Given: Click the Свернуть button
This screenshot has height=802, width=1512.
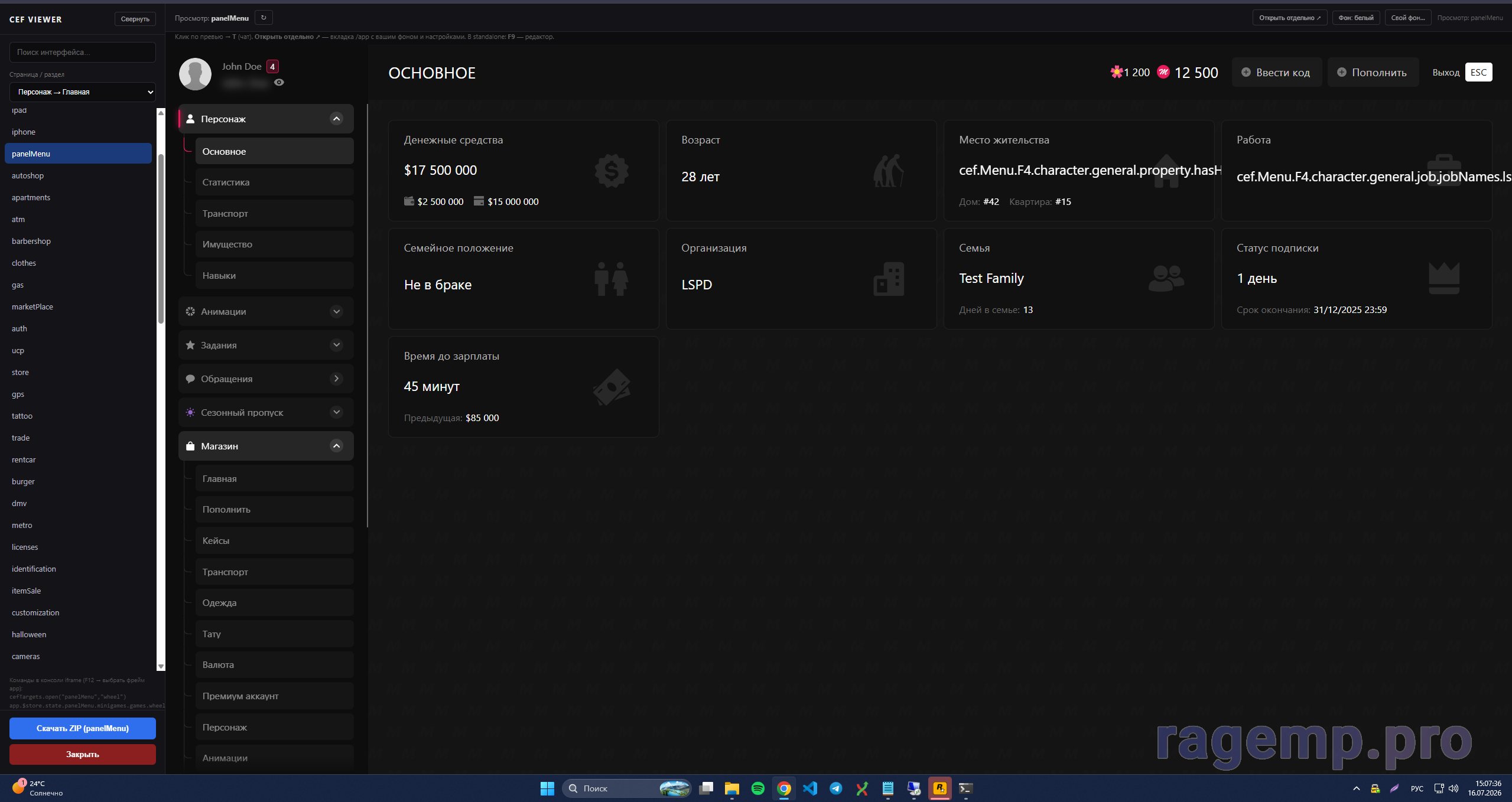Looking at the screenshot, I should [x=135, y=19].
